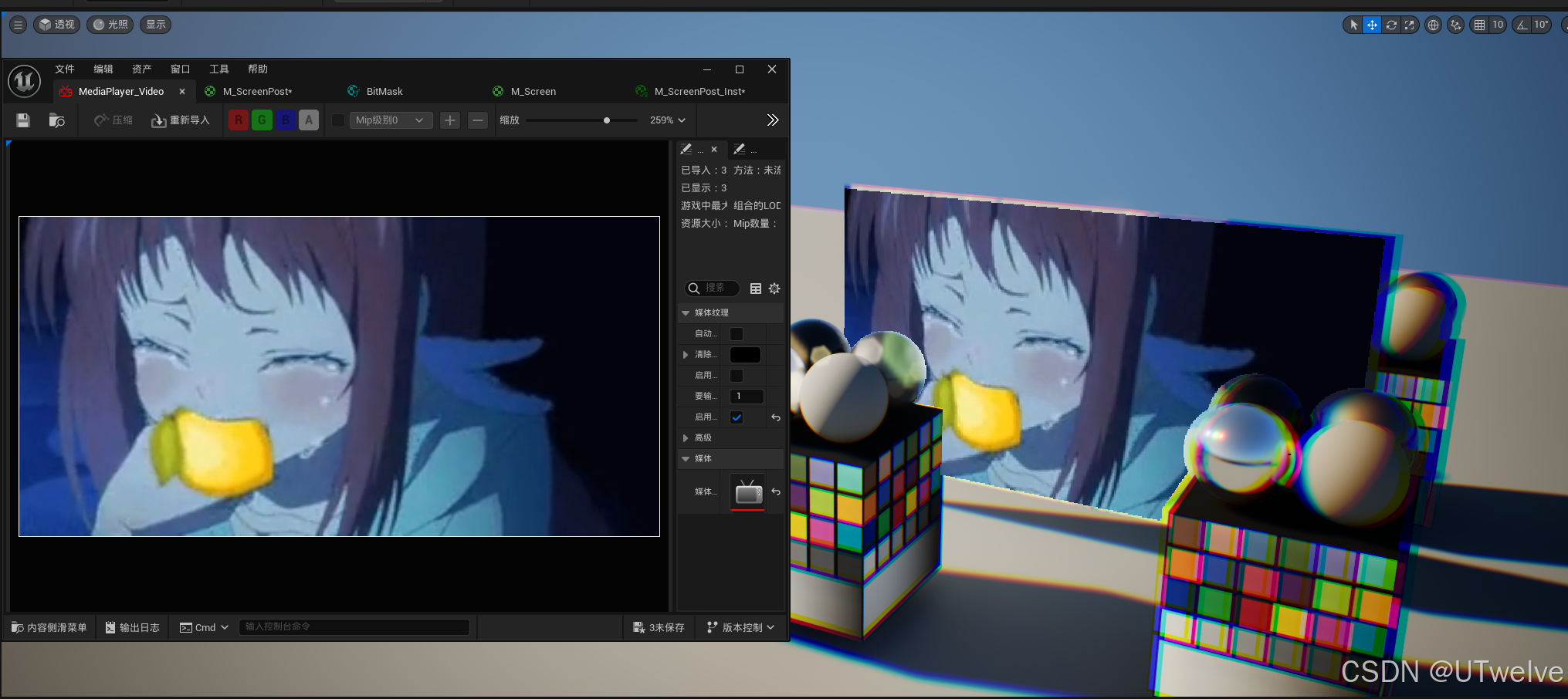Reset the 媒体 player property to default

(776, 491)
